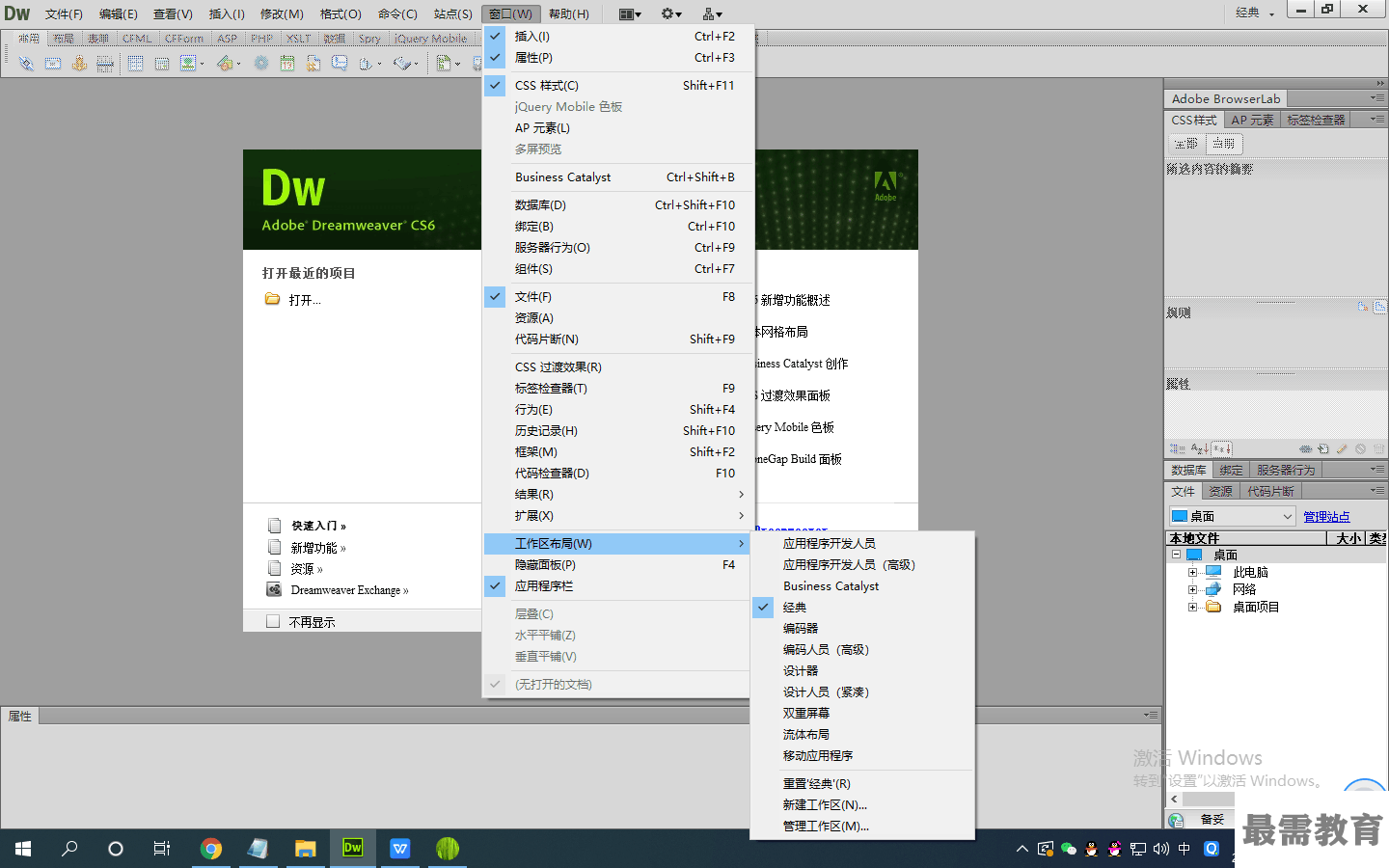The height and width of the screenshot is (868, 1389).
Task: Click New CSS Rule icon
Action: [x=1323, y=448]
